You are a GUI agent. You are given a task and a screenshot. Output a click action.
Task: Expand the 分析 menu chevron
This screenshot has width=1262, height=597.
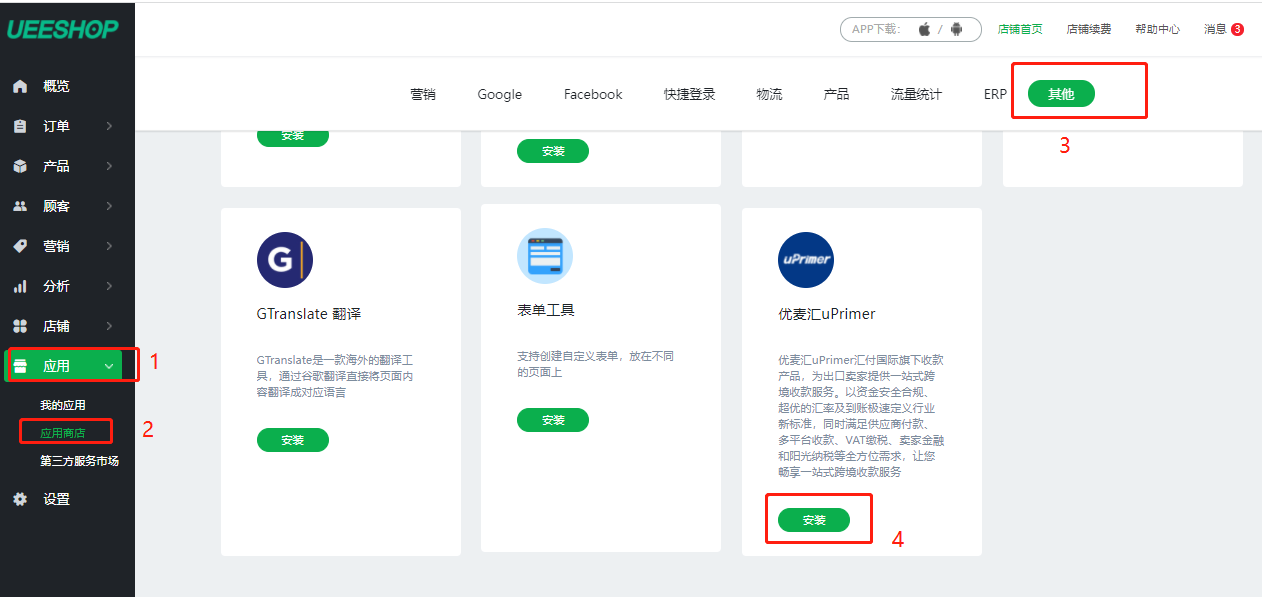tap(109, 286)
